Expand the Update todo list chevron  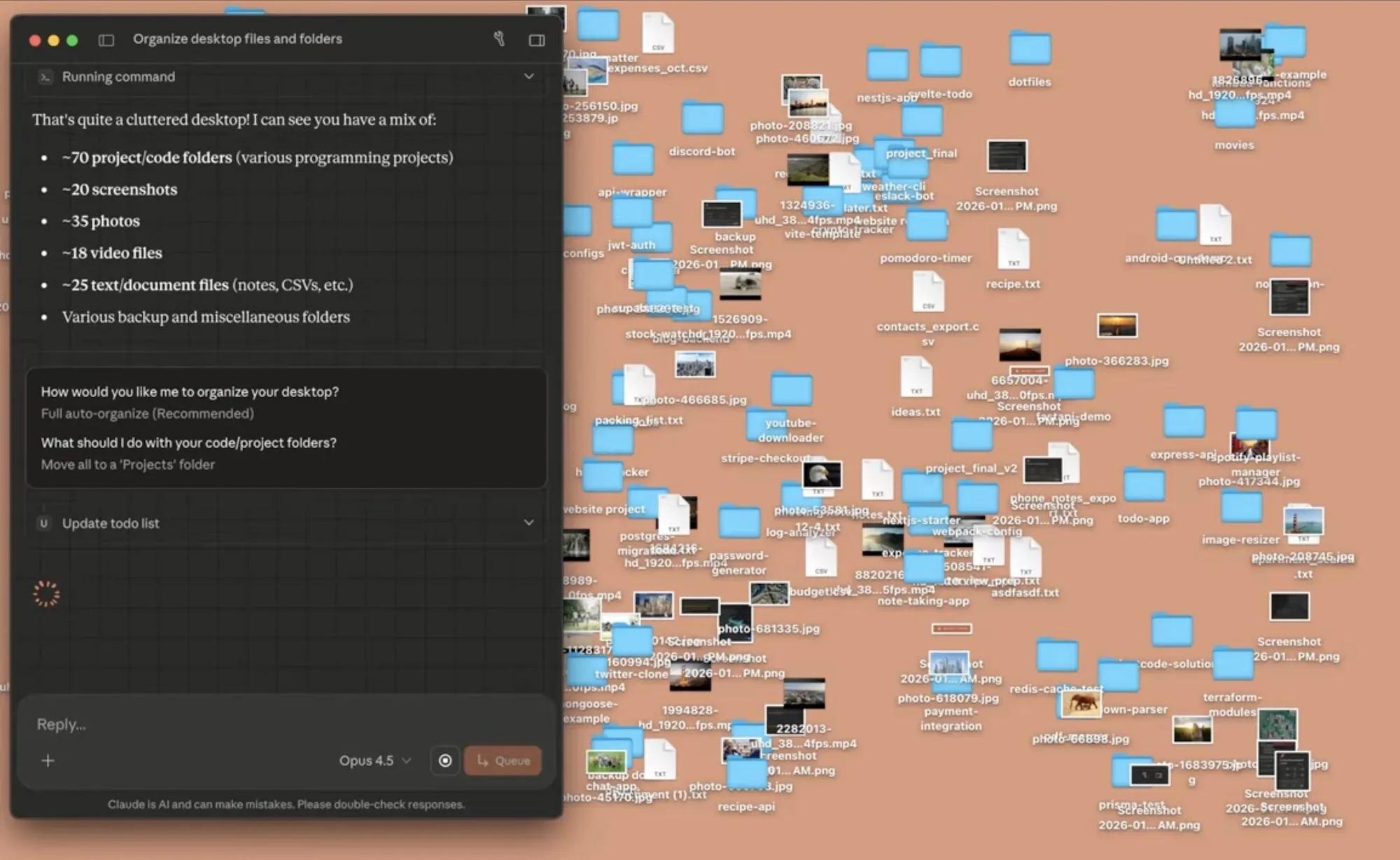(529, 522)
